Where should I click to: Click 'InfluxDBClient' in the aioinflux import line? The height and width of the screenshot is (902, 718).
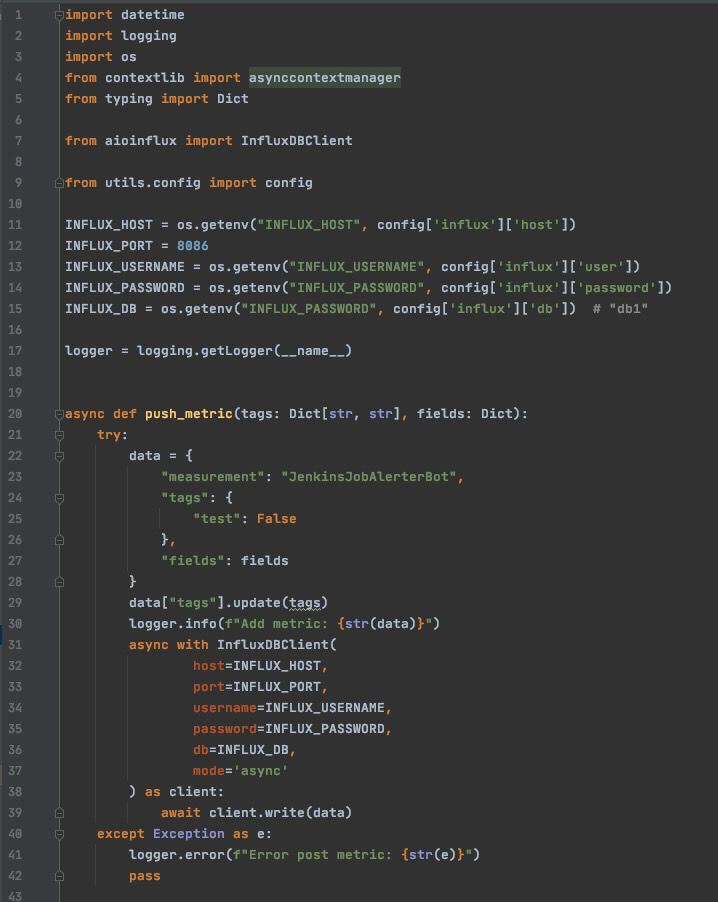(296, 141)
